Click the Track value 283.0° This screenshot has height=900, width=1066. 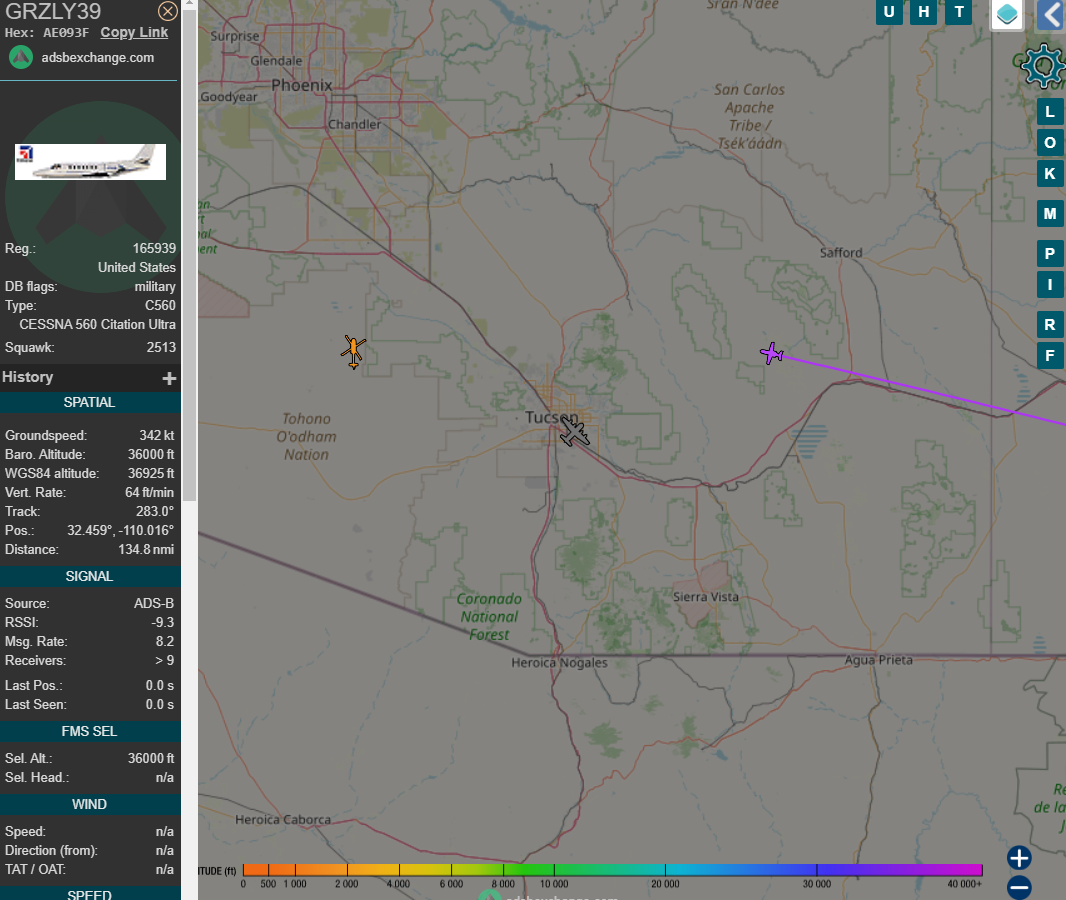[155, 511]
